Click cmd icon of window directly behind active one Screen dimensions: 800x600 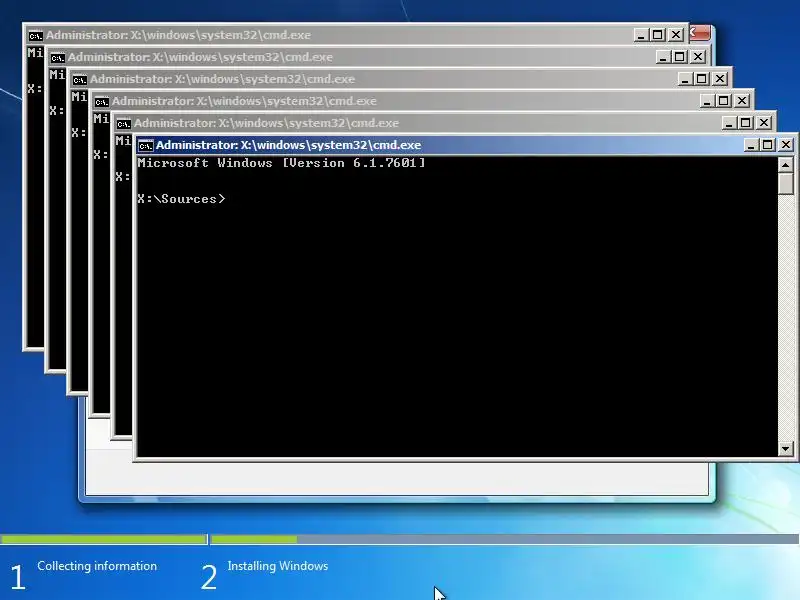tap(123, 123)
